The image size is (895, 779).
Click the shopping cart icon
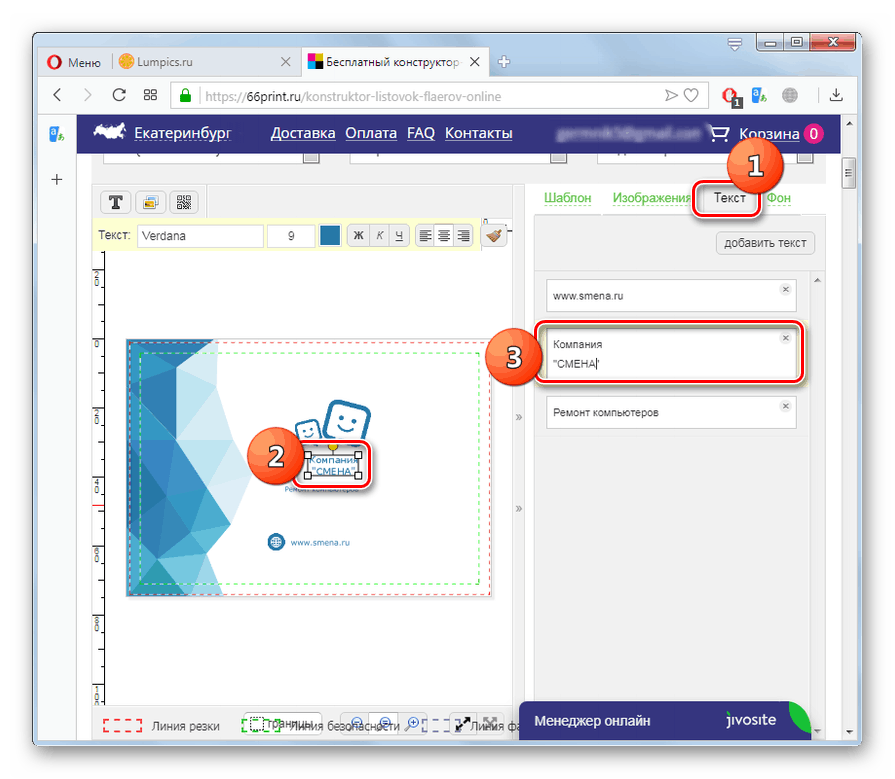click(x=719, y=134)
